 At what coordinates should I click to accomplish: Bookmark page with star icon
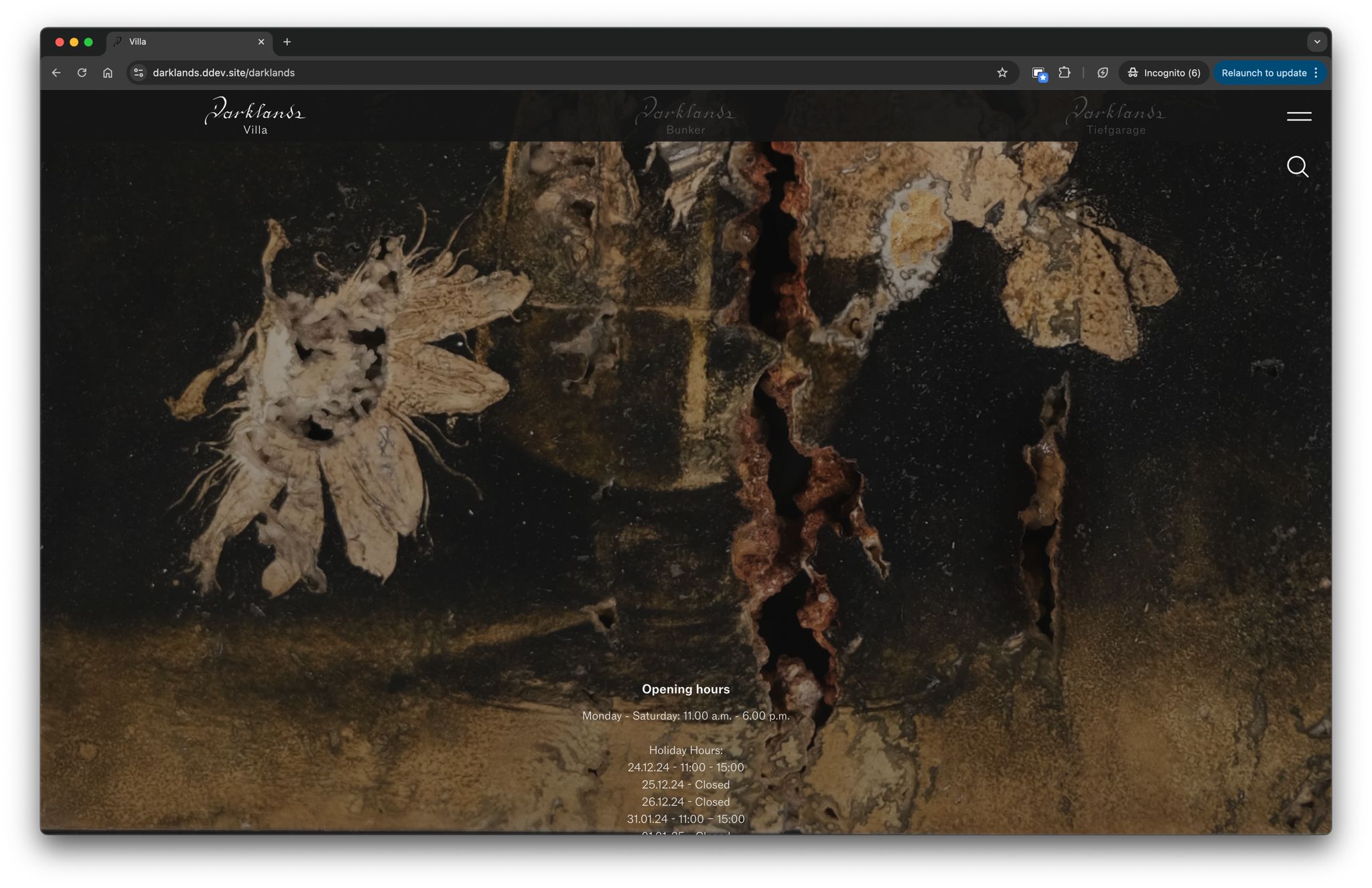1002,73
